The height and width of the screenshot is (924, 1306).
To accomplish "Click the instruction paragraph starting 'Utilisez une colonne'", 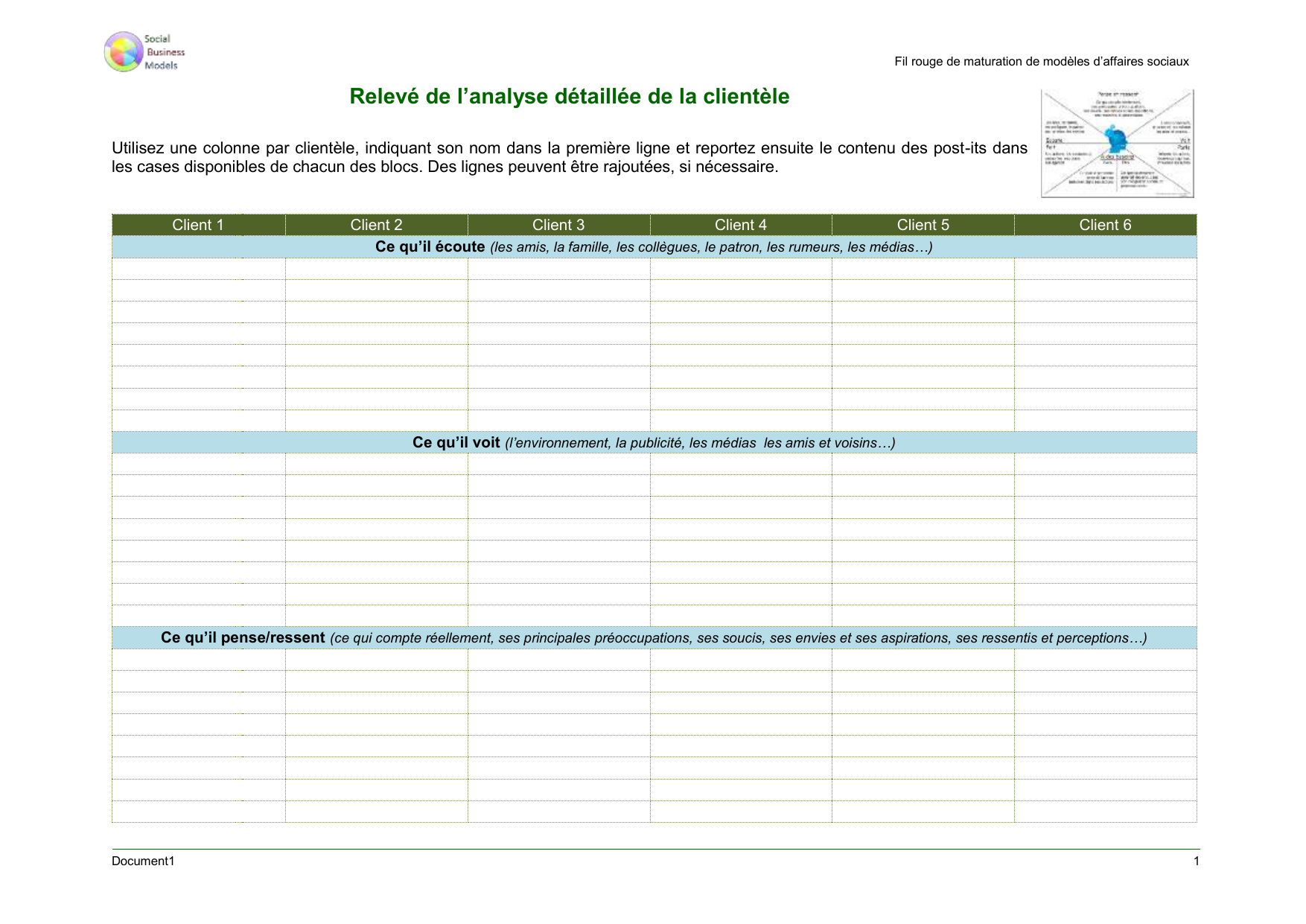I will coord(569,157).
